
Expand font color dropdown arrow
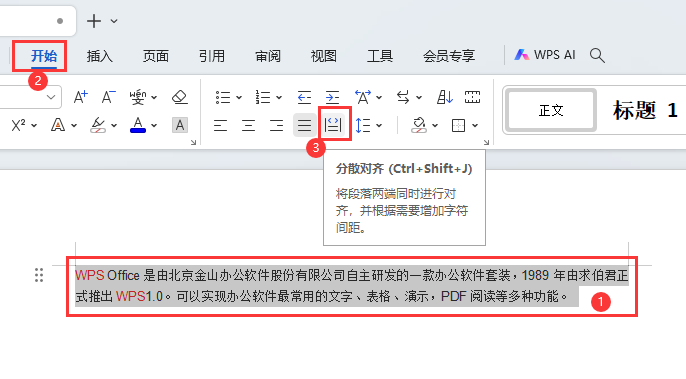[154, 126]
